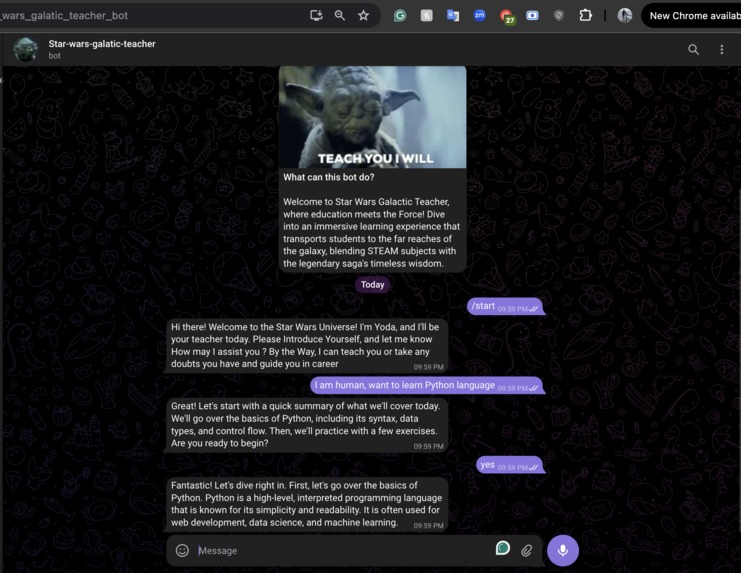Image resolution: width=741 pixels, height=573 pixels.
Task: Click the purple microphone voice button
Action: pyautogui.click(x=563, y=550)
